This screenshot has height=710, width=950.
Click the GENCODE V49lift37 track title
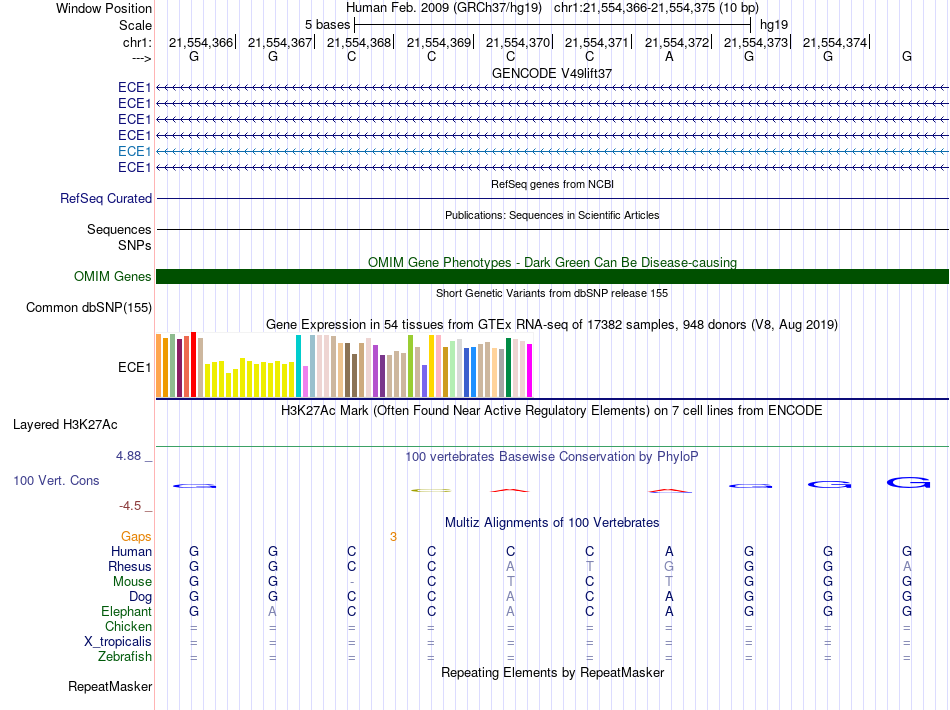pos(552,74)
